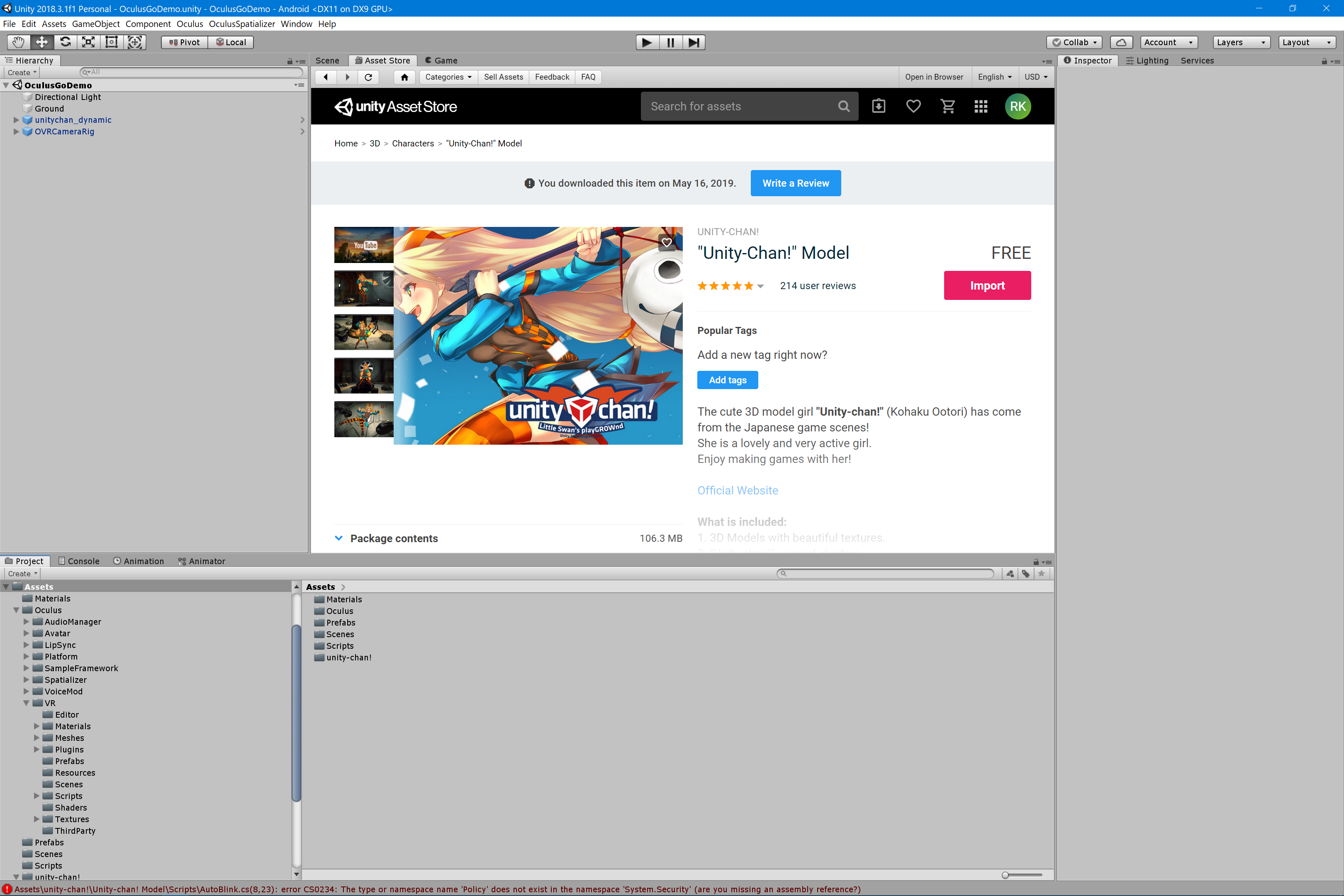Adjust the Project icon size slider

pos(1005,875)
